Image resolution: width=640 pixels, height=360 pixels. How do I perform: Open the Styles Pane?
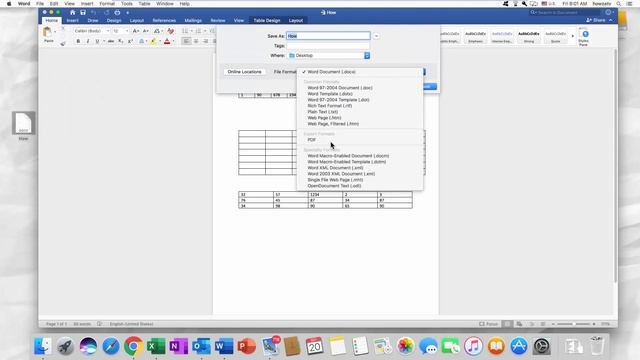coord(584,37)
